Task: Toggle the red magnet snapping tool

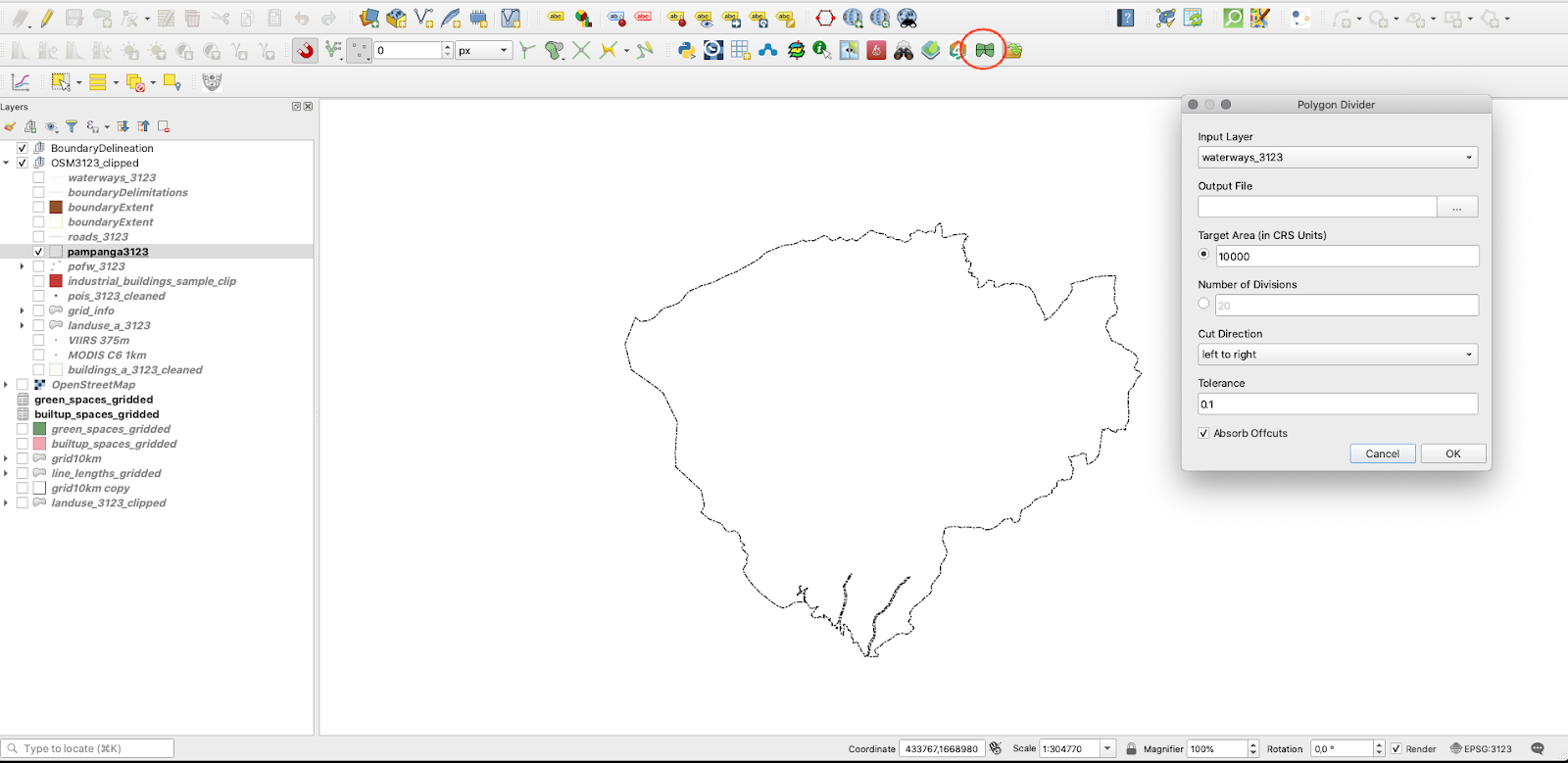Action: [306, 50]
